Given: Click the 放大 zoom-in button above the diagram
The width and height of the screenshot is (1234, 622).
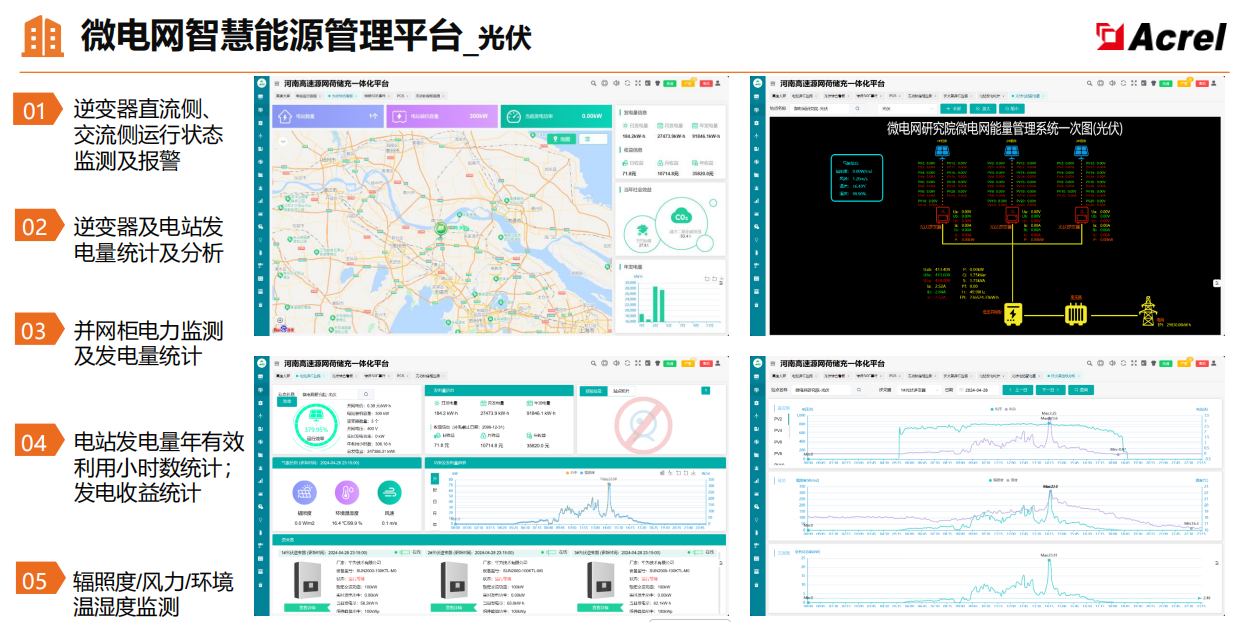Looking at the screenshot, I should [983, 108].
